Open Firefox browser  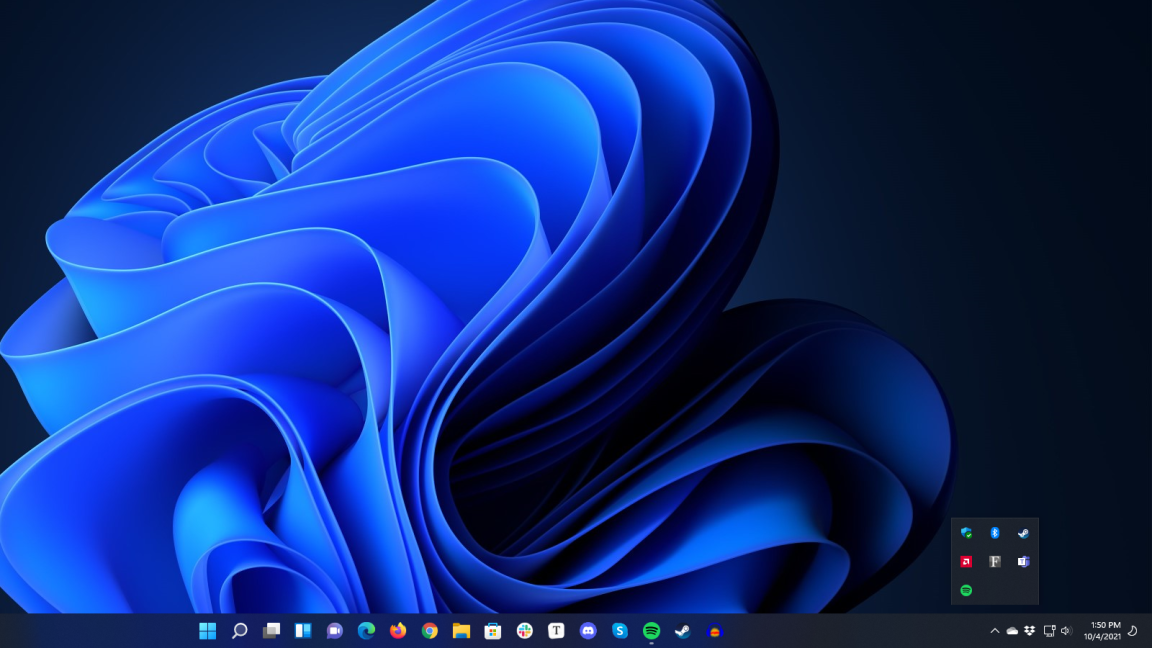tap(397, 631)
